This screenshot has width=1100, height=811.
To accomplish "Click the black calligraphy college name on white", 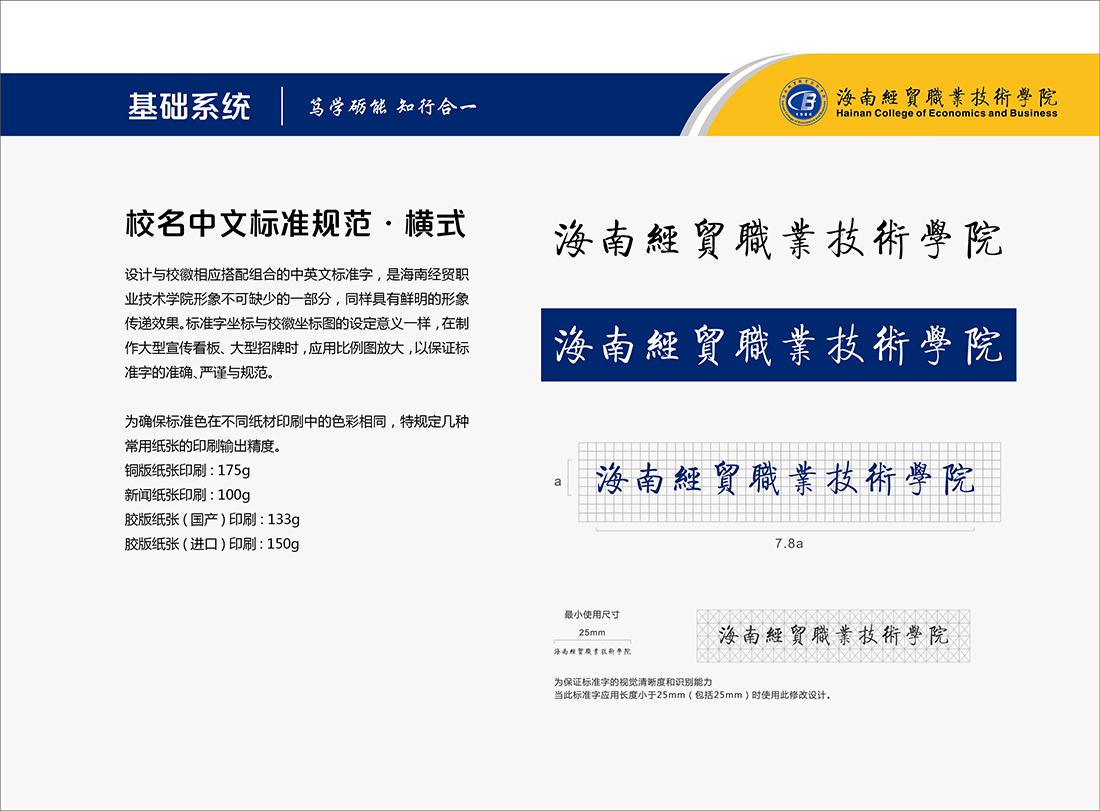I will pos(778,241).
